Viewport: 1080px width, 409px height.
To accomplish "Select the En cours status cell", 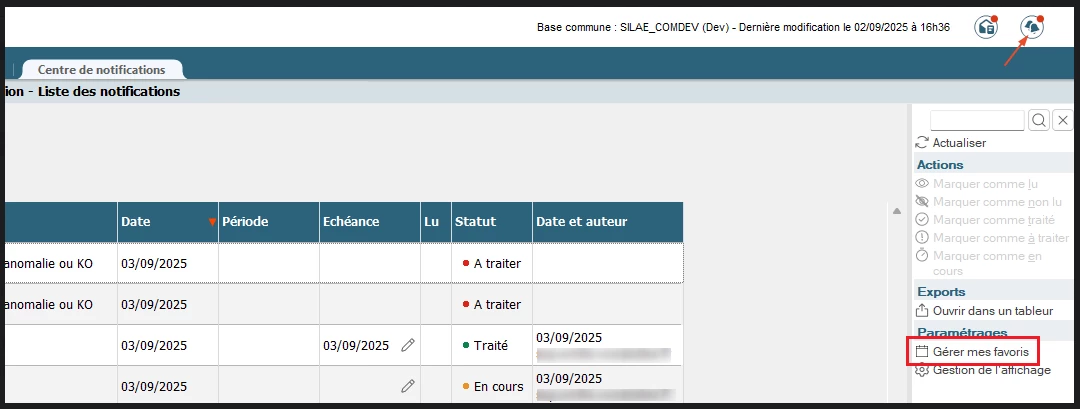I will tap(492, 386).
